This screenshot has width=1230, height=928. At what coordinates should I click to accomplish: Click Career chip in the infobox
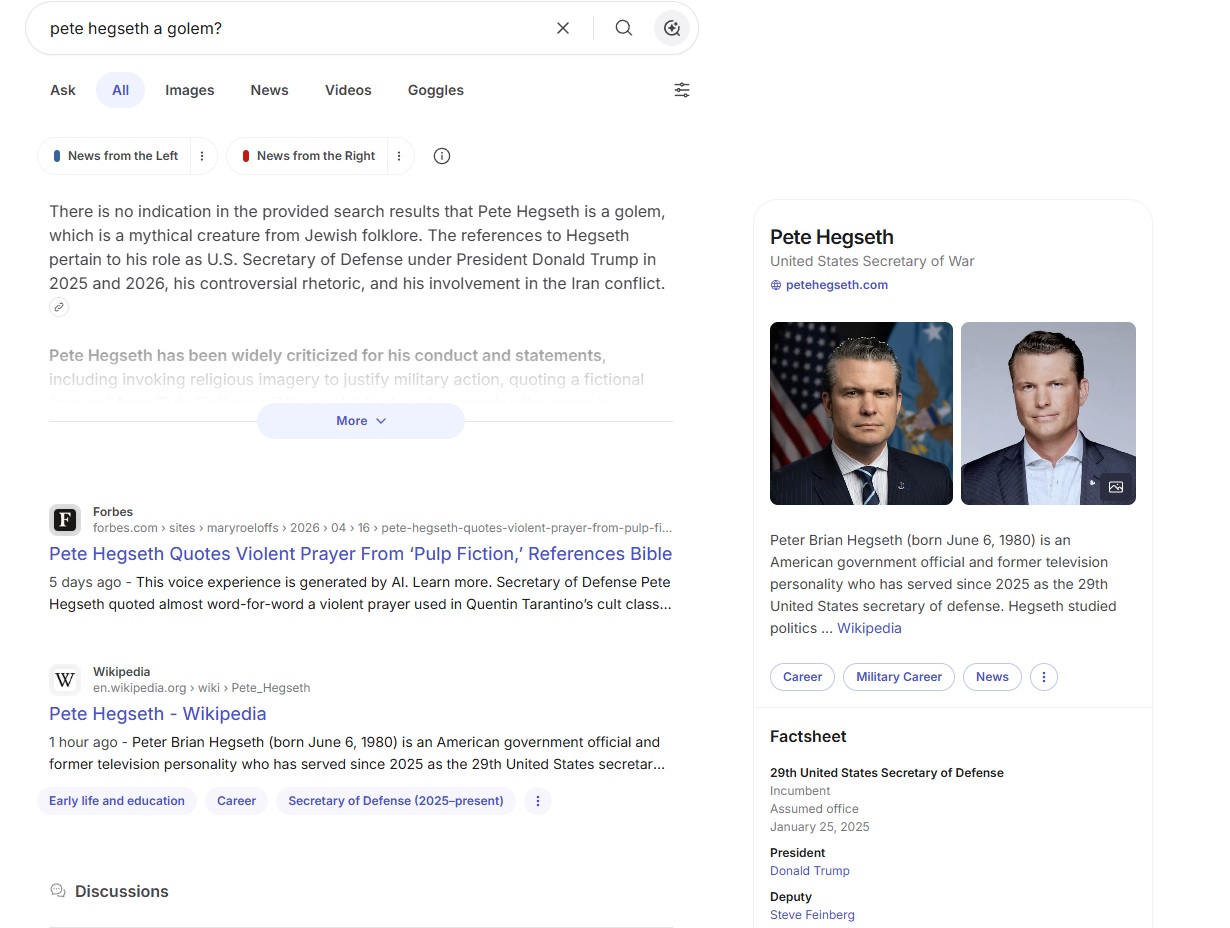coord(802,677)
